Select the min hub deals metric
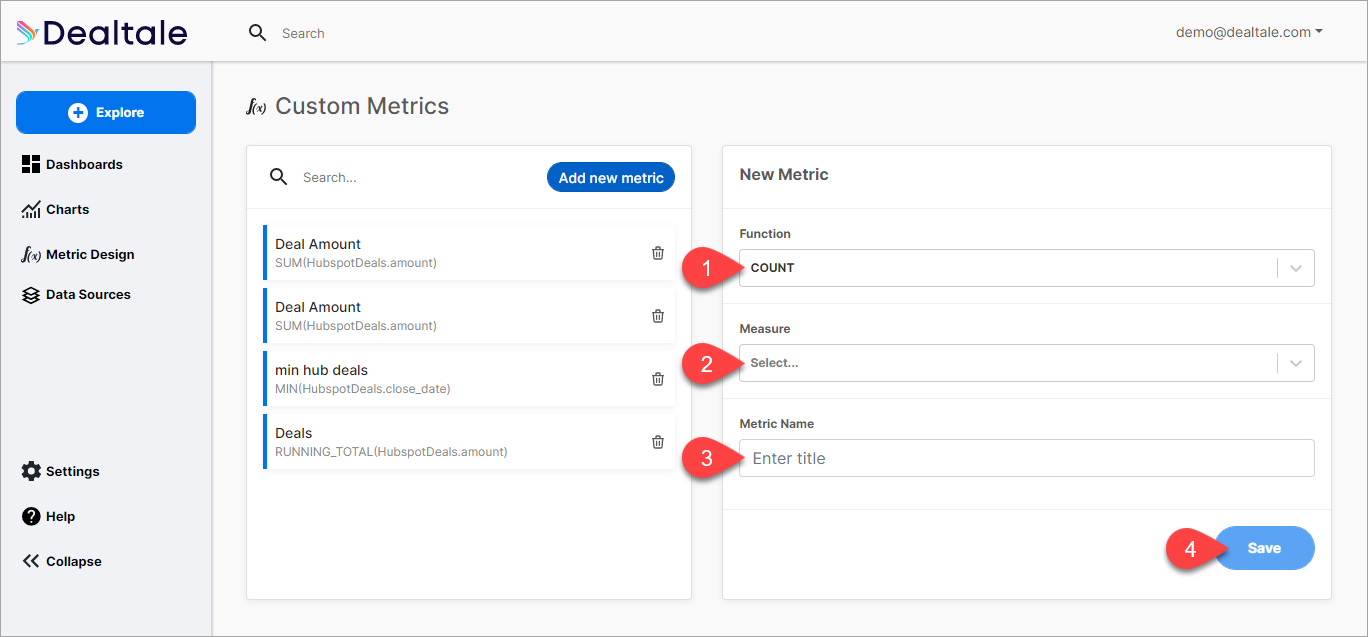The height and width of the screenshot is (637, 1368). (x=469, y=378)
